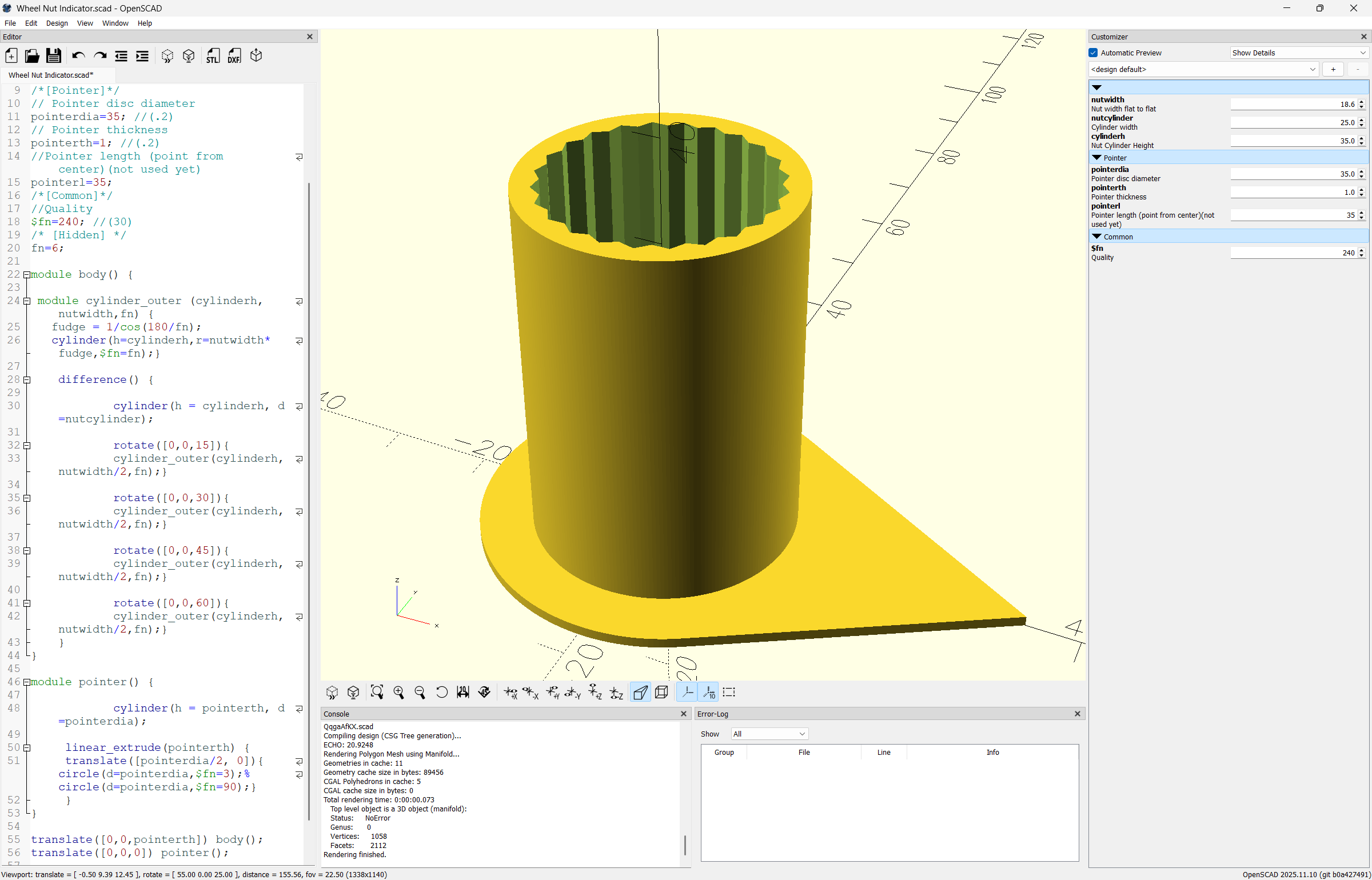Close the Console panel
The width and height of the screenshot is (1372, 880).
click(x=684, y=714)
